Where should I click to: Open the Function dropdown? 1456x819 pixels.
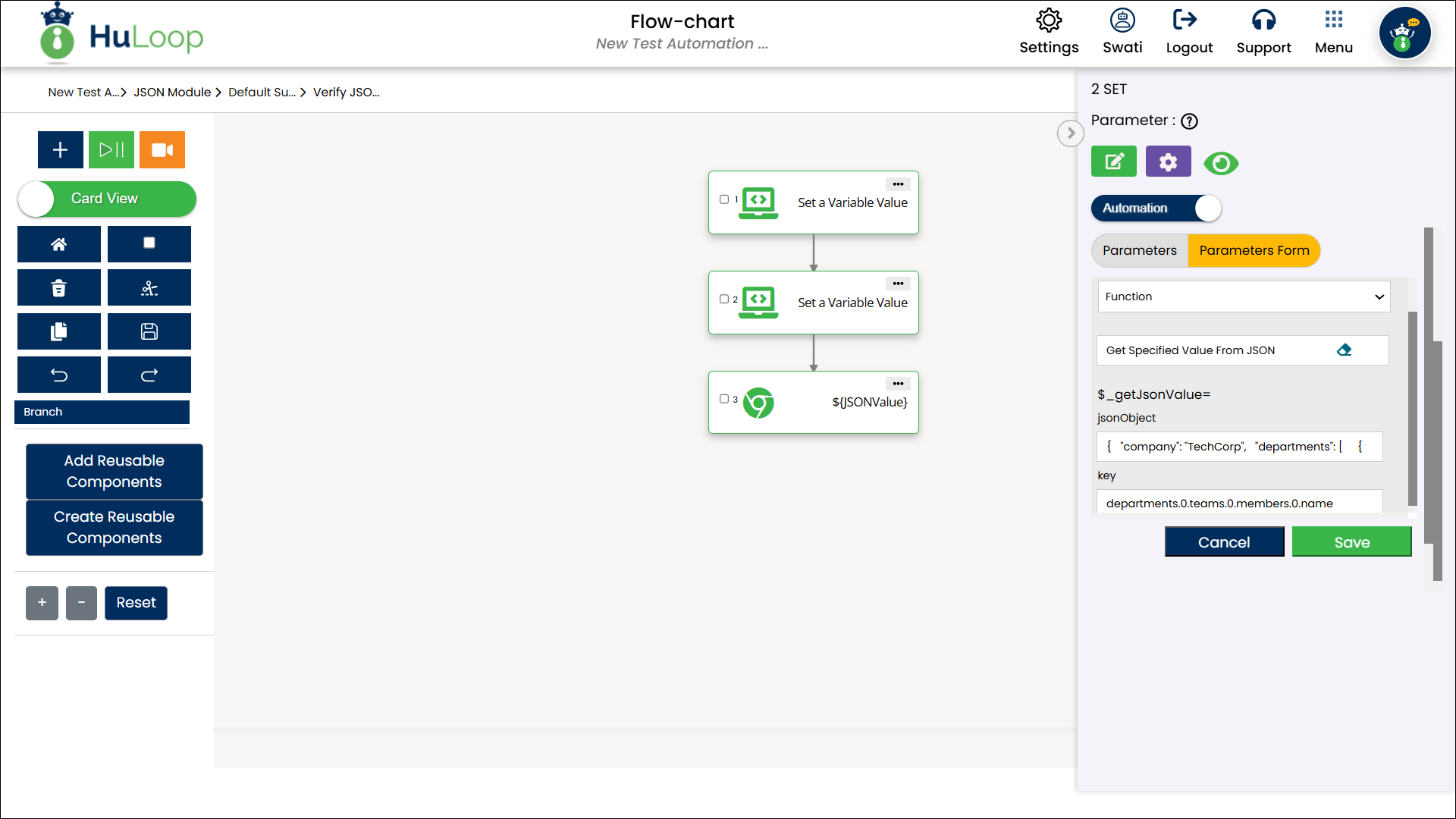[x=1244, y=297]
